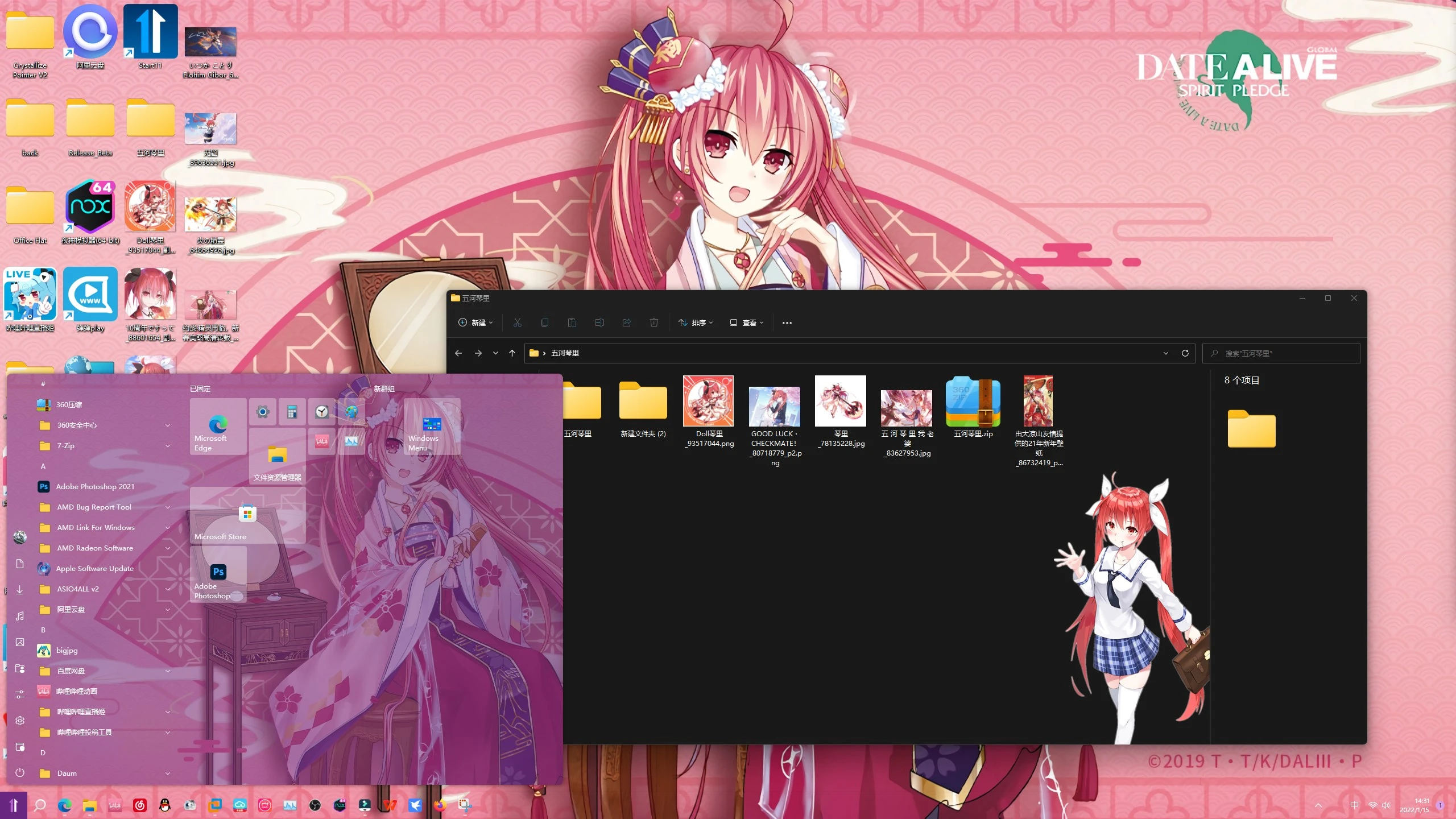Open Paint tile in Start menu
The image size is (1456, 819).
[x=351, y=412]
